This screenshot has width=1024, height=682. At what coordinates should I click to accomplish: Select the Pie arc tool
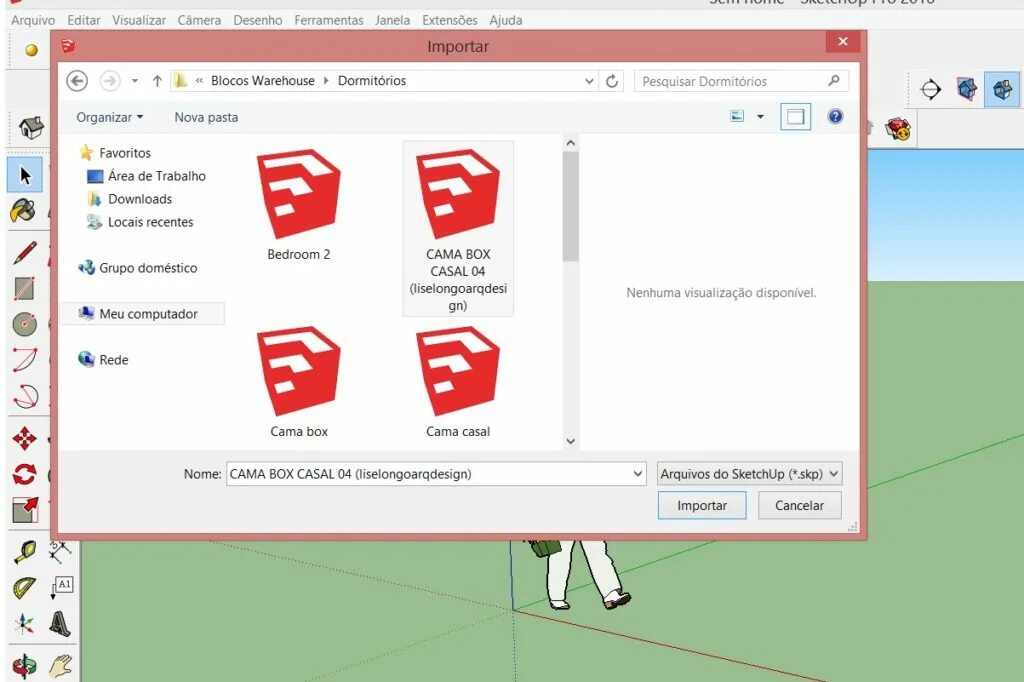click(x=26, y=396)
